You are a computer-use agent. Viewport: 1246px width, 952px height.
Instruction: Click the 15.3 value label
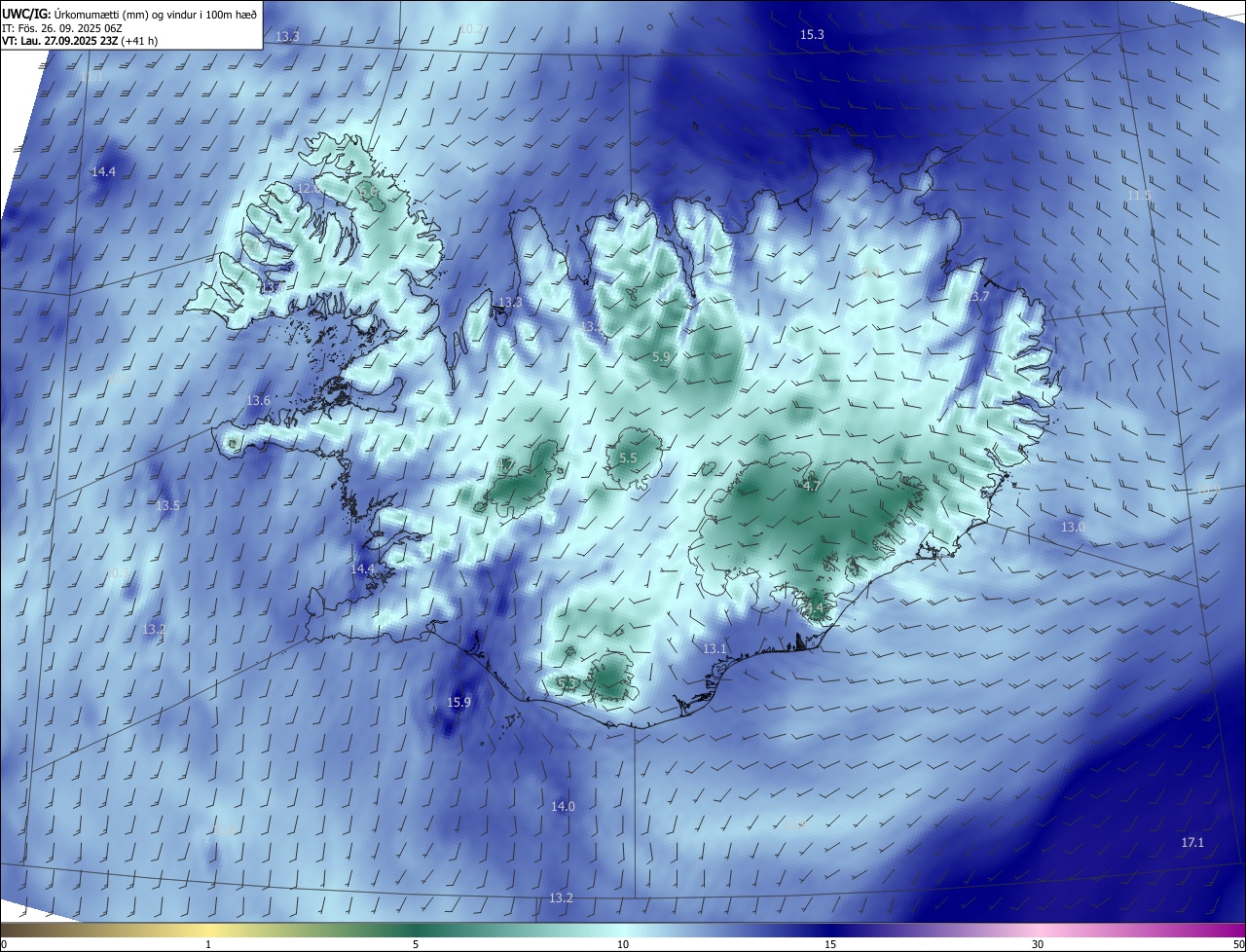812,35
